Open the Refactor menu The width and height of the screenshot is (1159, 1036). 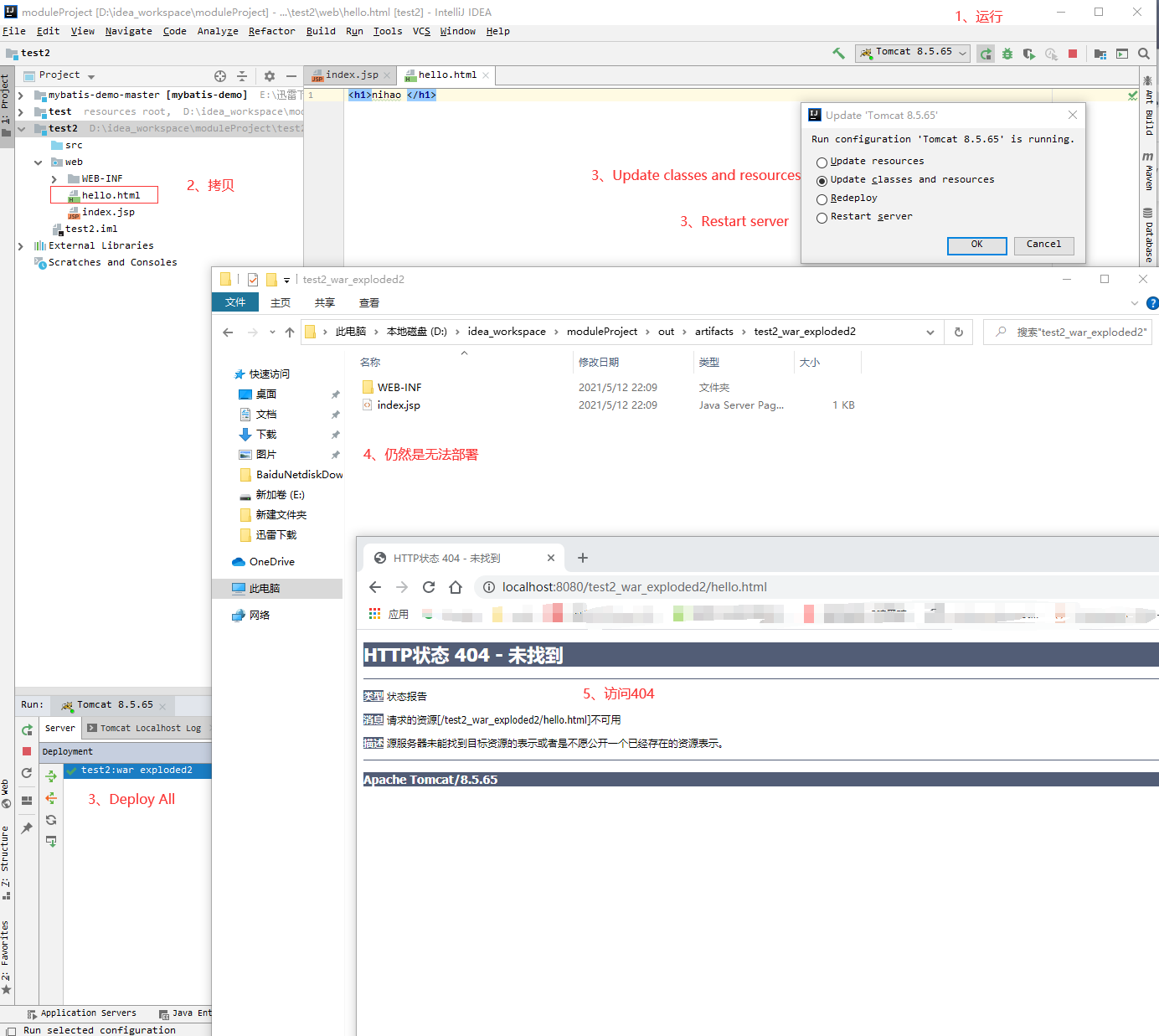271,32
